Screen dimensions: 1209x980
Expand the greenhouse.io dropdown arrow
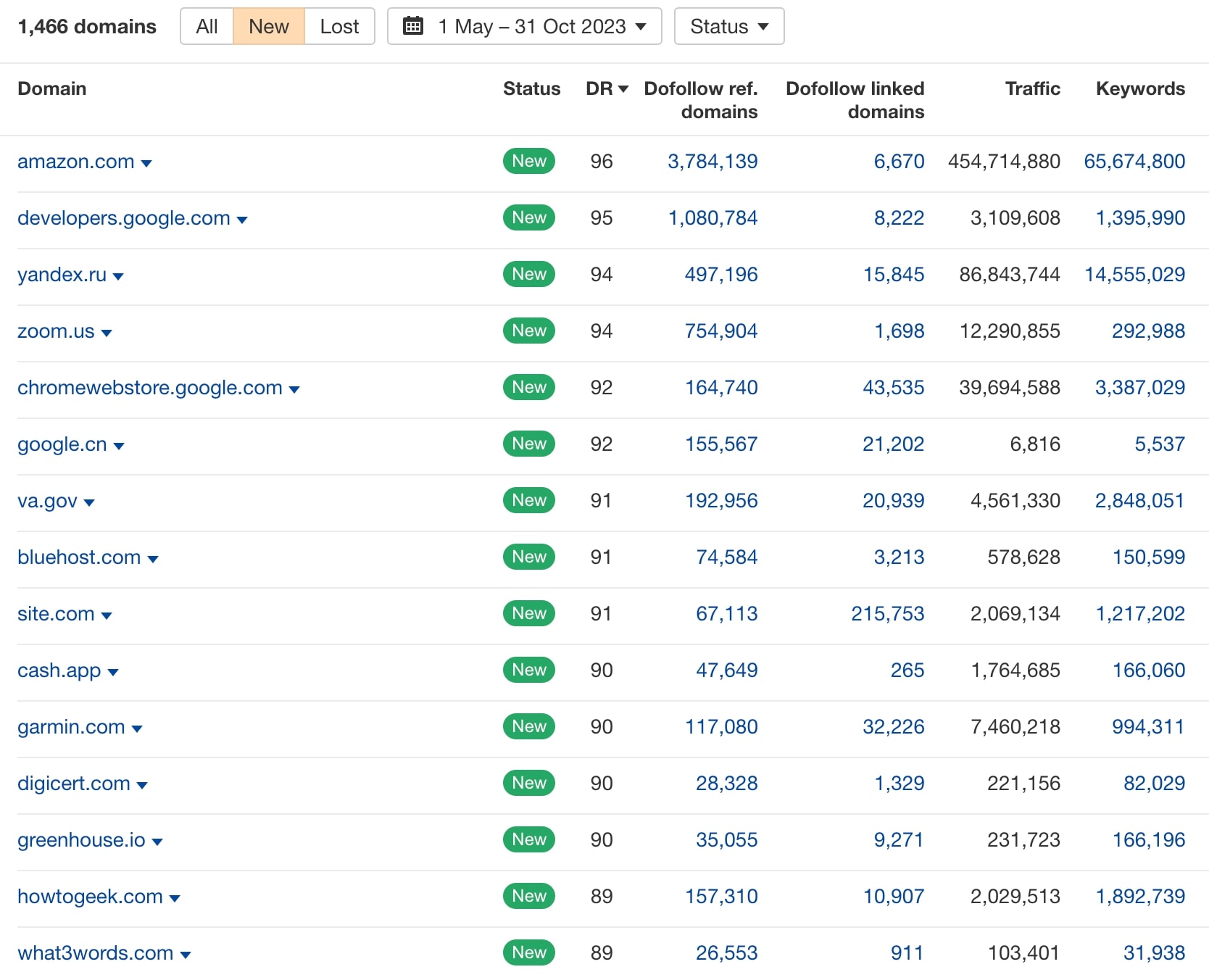coord(157,842)
